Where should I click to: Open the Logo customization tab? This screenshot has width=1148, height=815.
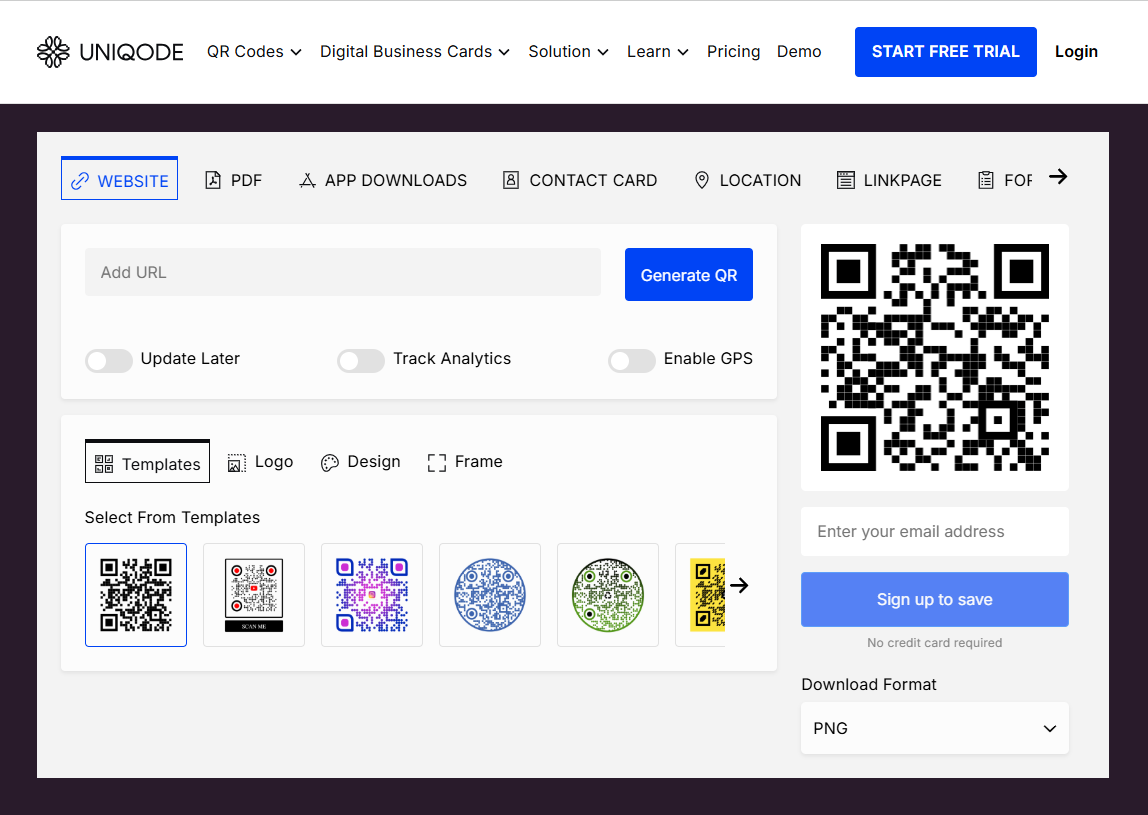coord(260,462)
